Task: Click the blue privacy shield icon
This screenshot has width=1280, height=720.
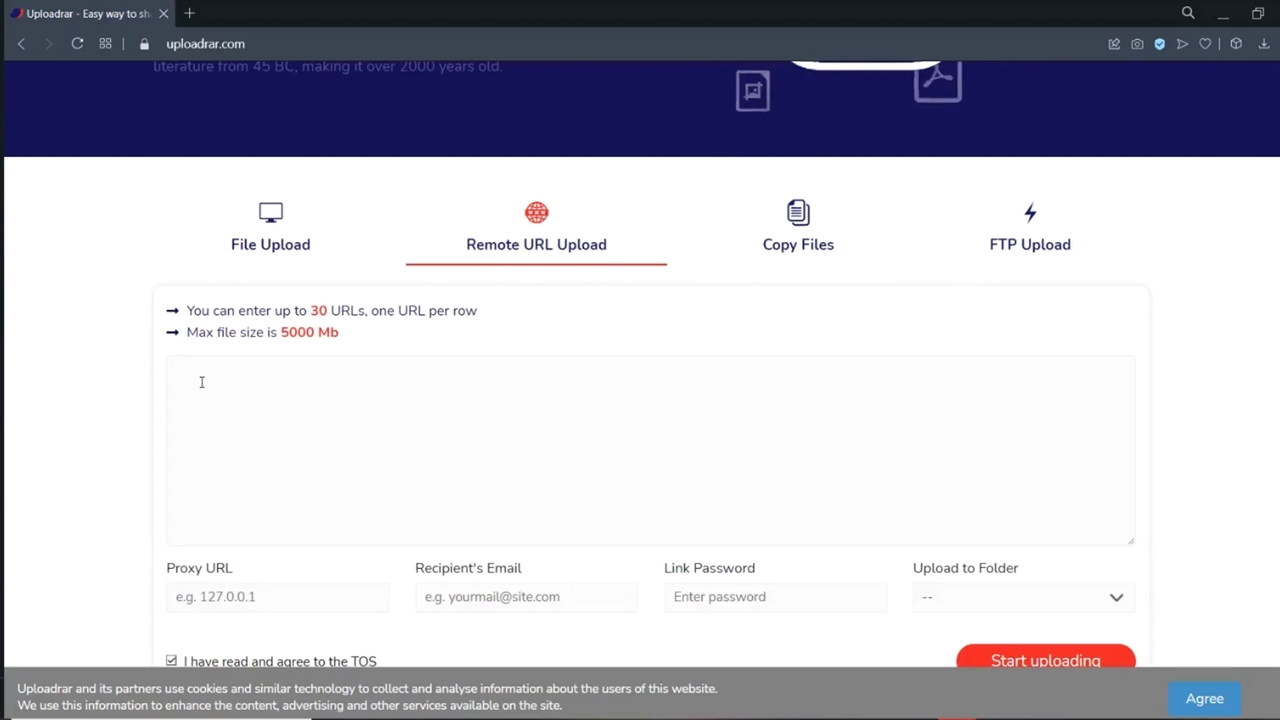Action: pyautogui.click(x=1160, y=44)
